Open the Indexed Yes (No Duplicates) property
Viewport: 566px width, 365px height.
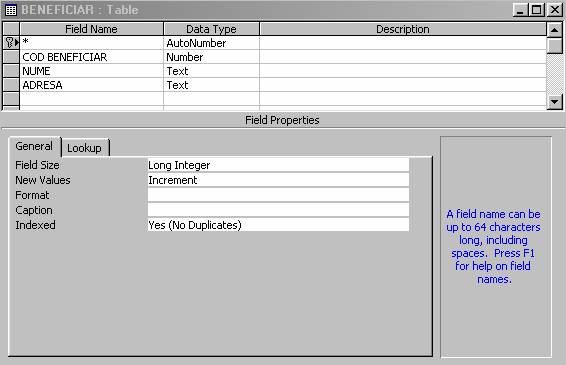(278, 225)
